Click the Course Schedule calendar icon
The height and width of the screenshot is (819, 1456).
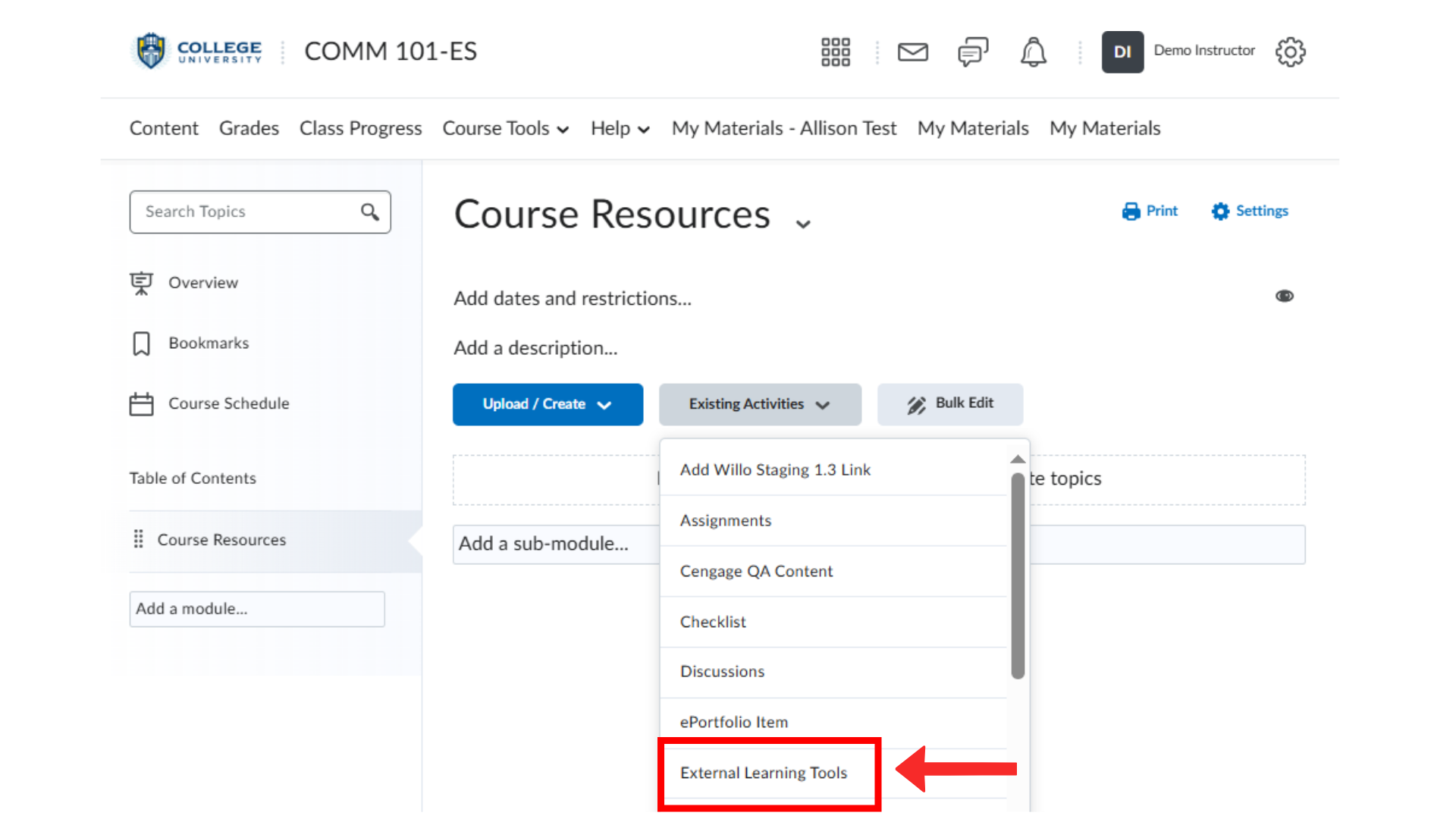[141, 403]
